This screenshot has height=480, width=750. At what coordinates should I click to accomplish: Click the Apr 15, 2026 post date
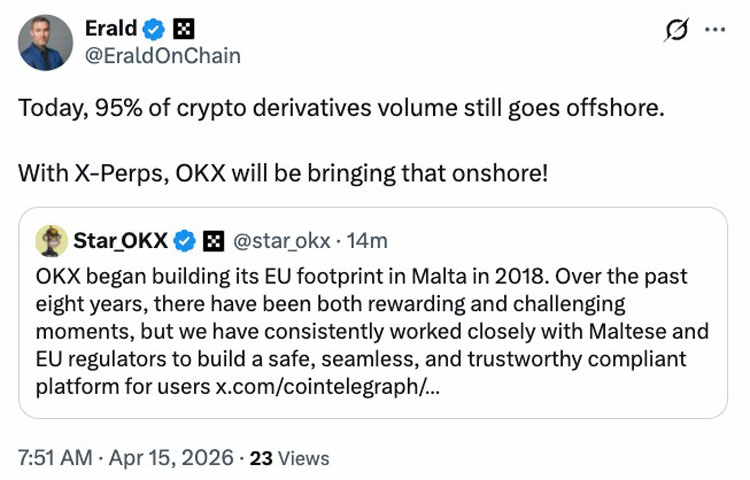tap(172, 458)
